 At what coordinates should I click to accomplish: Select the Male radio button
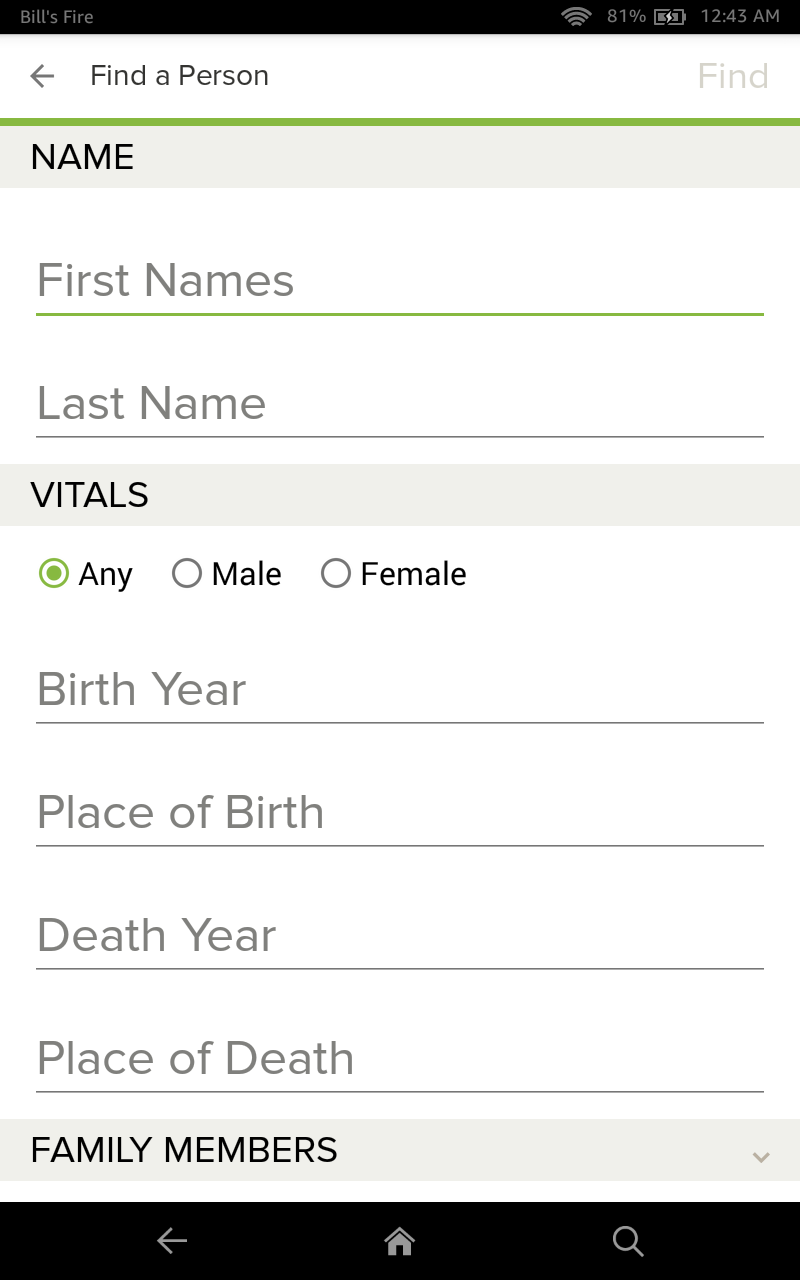click(187, 573)
